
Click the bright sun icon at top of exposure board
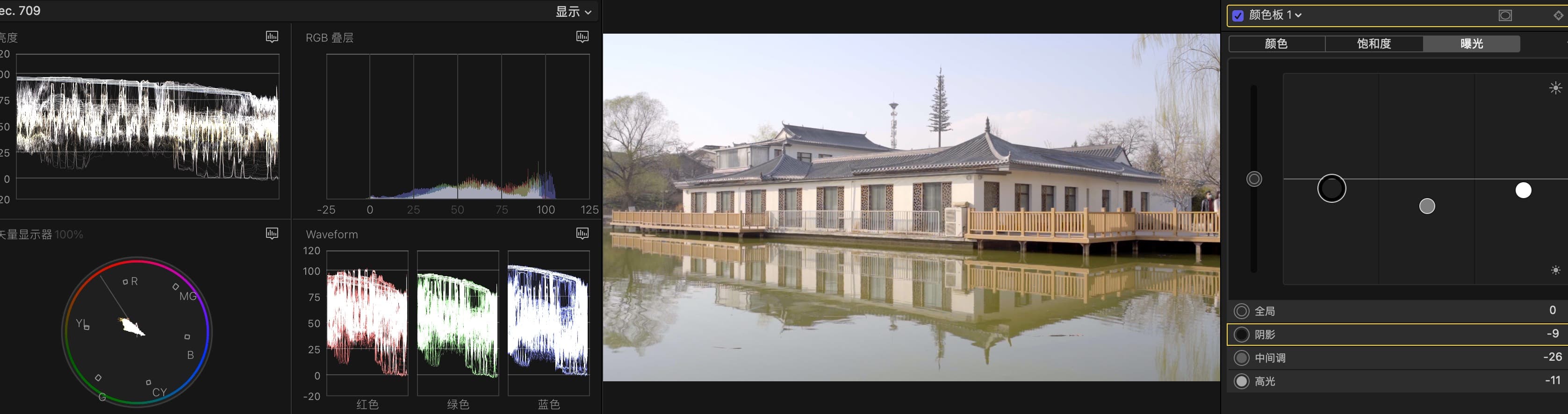(x=1555, y=88)
